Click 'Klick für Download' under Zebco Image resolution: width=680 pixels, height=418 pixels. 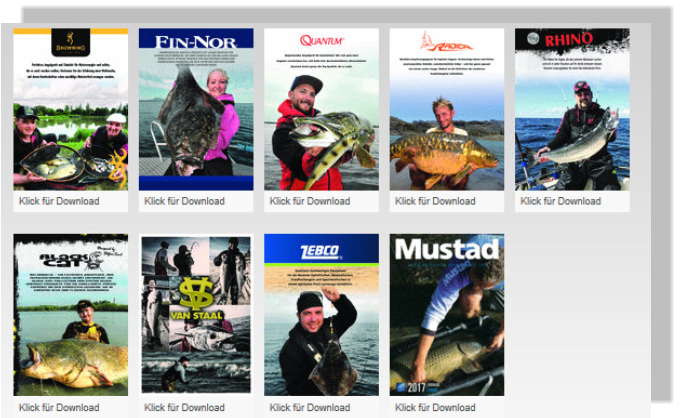[x=310, y=408]
